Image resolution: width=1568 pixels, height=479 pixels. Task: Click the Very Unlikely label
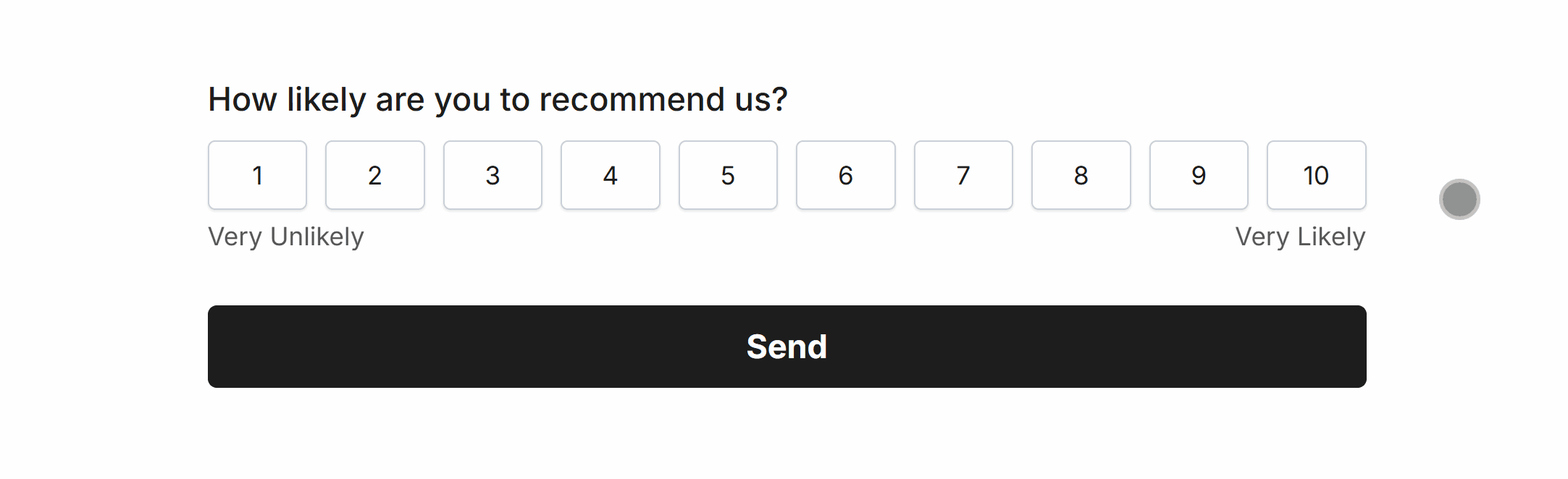click(286, 237)
